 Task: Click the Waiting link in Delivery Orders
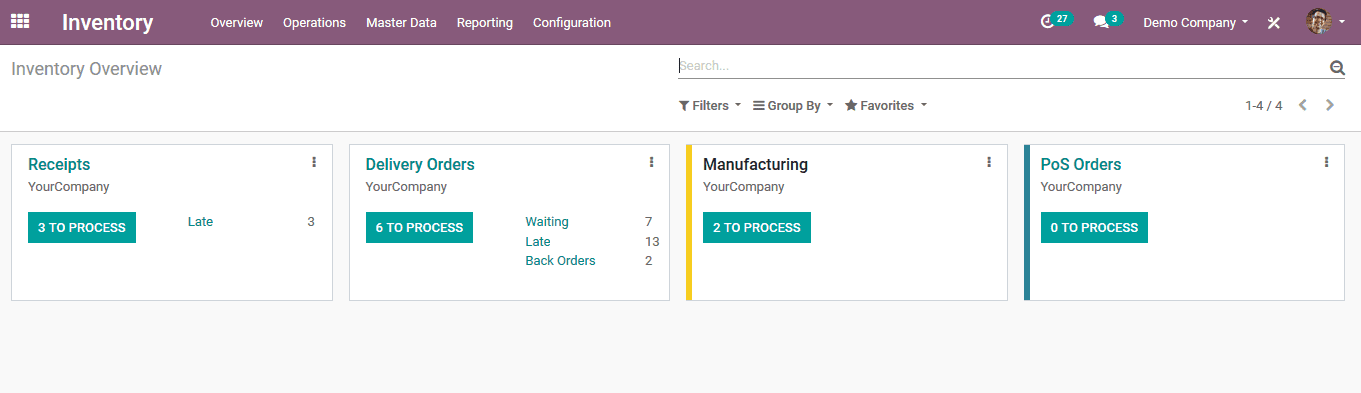[547, 222]
